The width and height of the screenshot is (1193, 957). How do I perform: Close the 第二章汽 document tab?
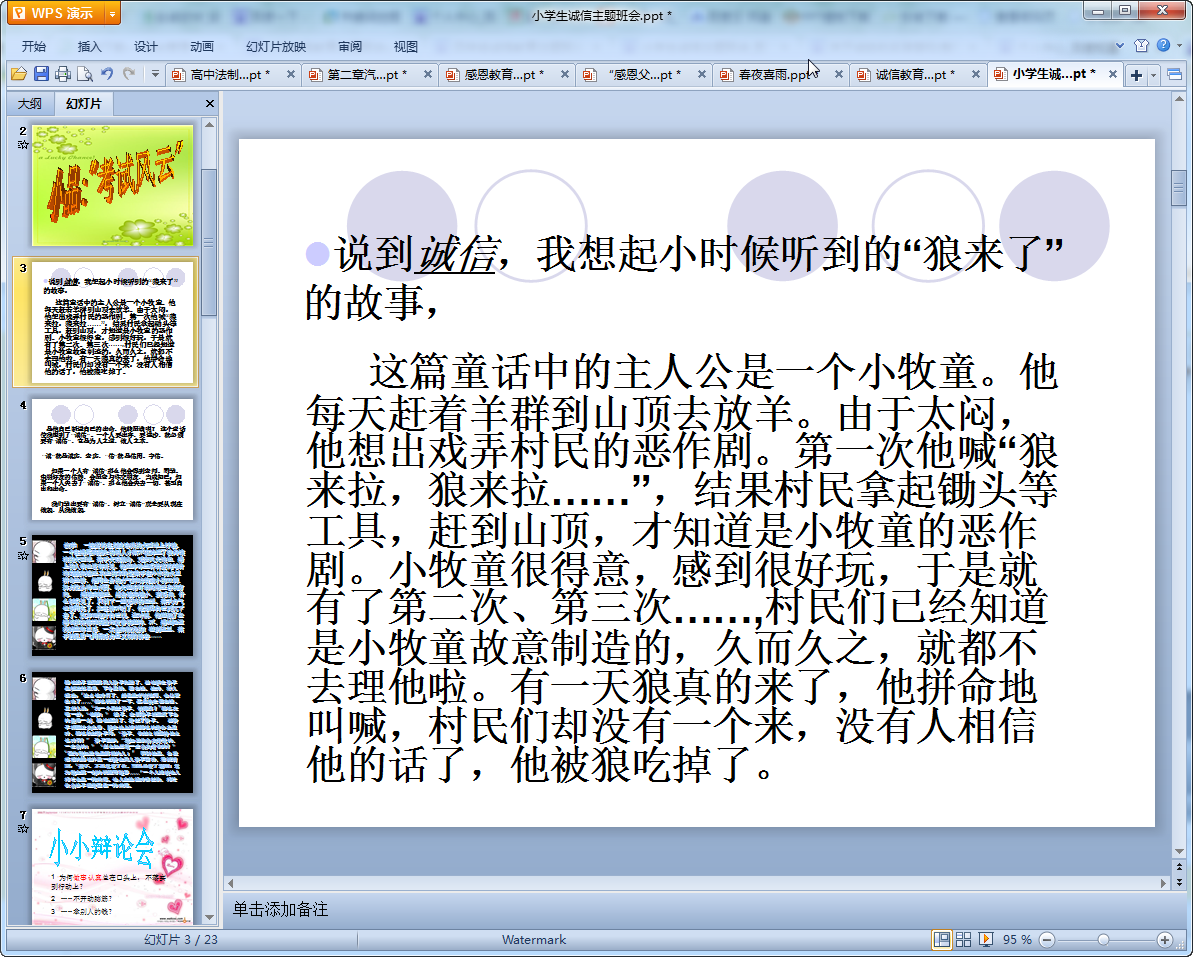(x=428, y=75)
